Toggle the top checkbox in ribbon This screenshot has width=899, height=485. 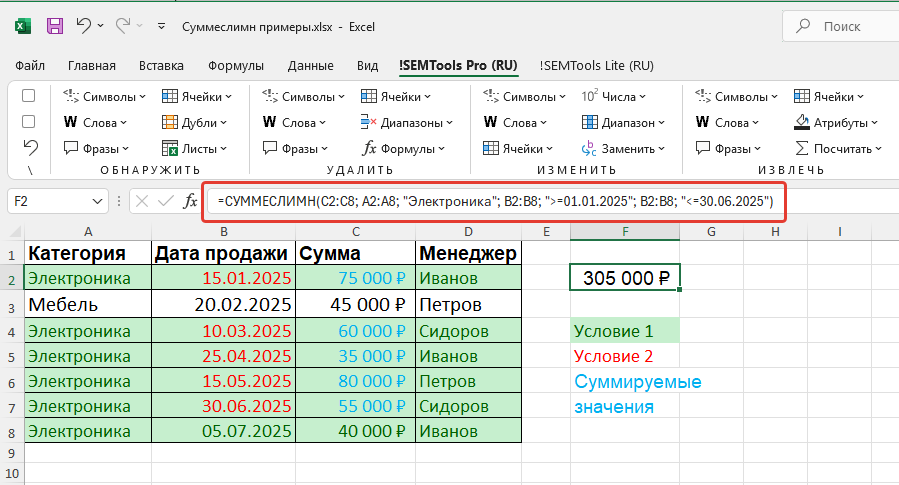tap(29, 97)
